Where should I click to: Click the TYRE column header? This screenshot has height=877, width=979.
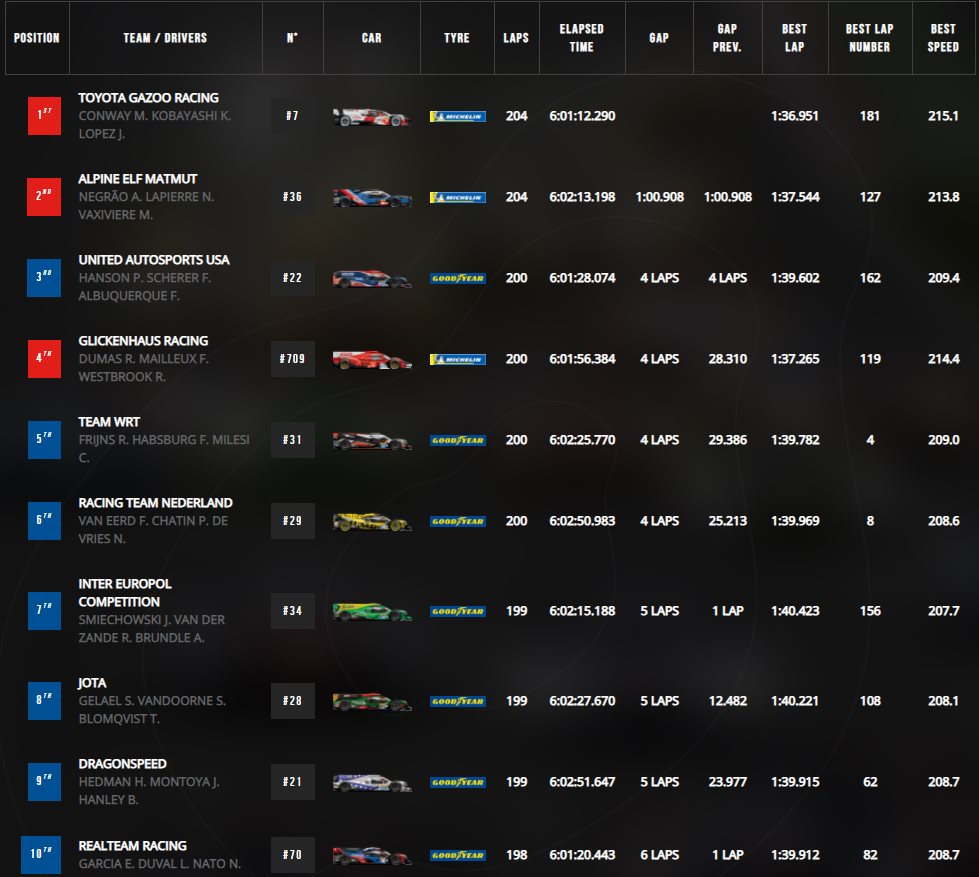[x=457, y=38]
